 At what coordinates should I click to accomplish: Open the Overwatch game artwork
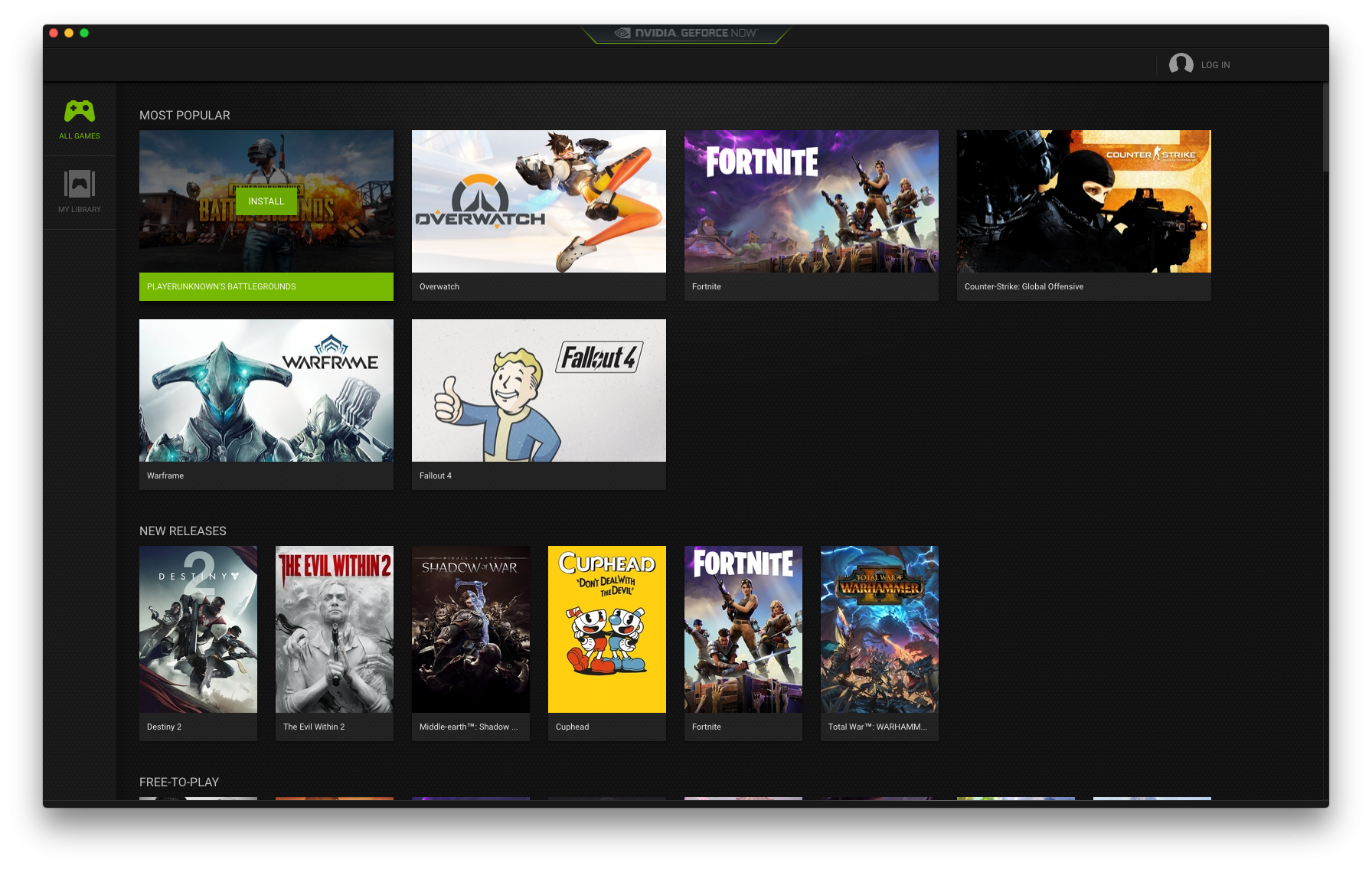coord(539,201)
